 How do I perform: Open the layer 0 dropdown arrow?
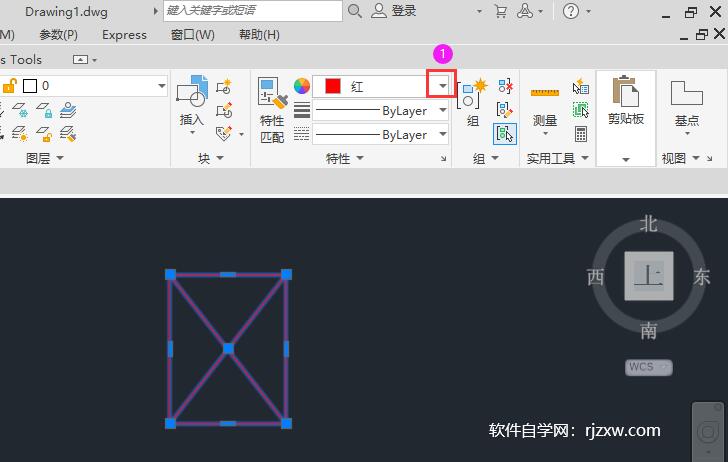(x=162, y=86)
